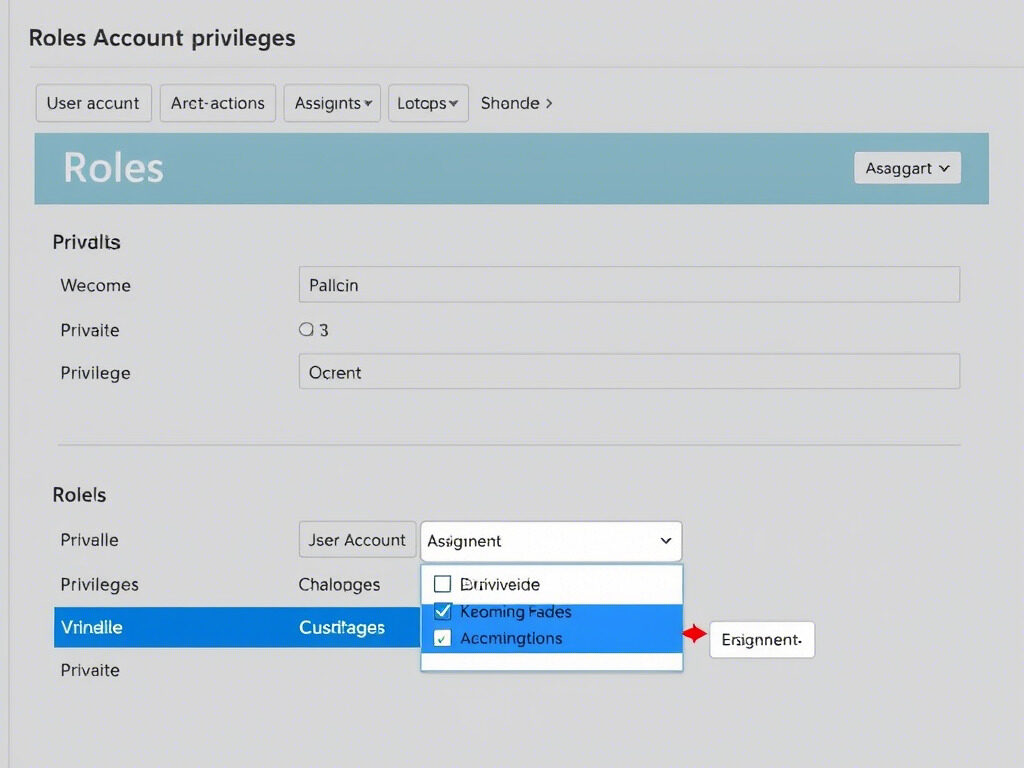
Task: Select the highlighted Vrinalle row
Action: pyautogui.click(x=92, y=627)
